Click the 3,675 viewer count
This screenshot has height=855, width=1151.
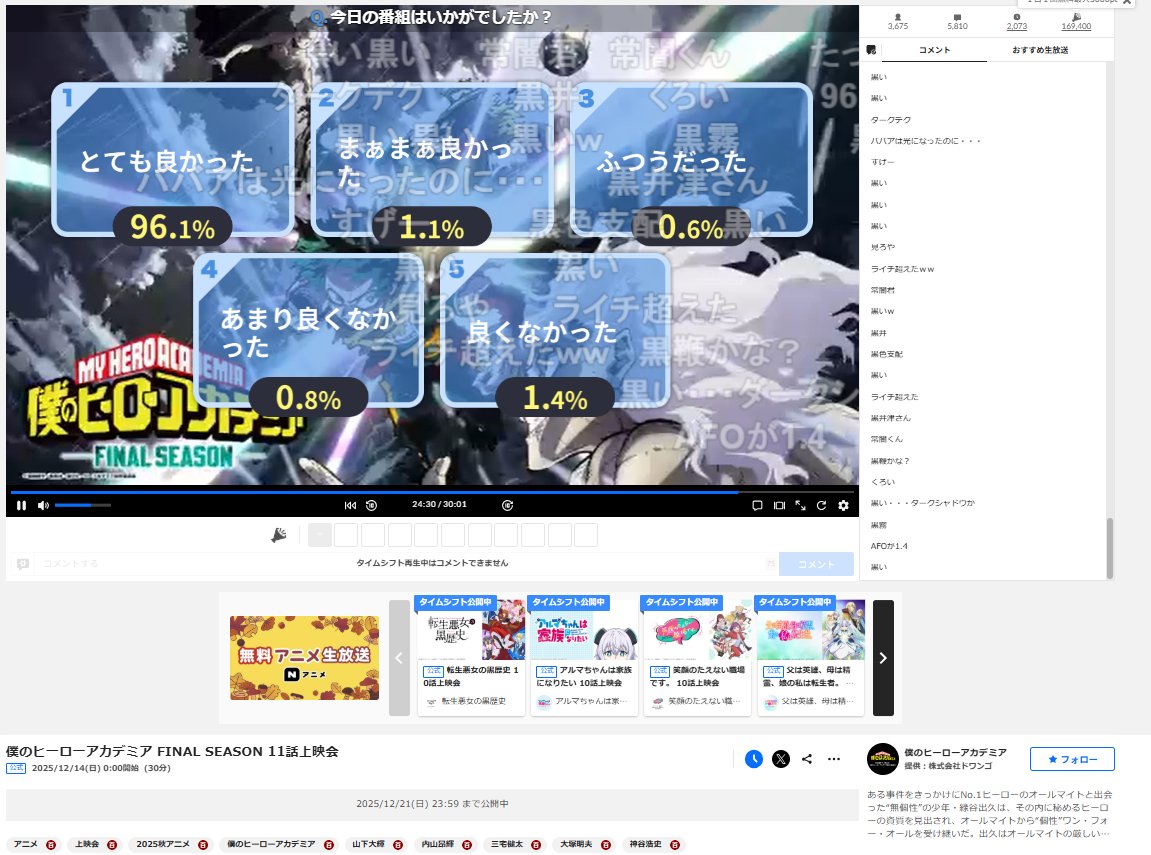(898, 22)
